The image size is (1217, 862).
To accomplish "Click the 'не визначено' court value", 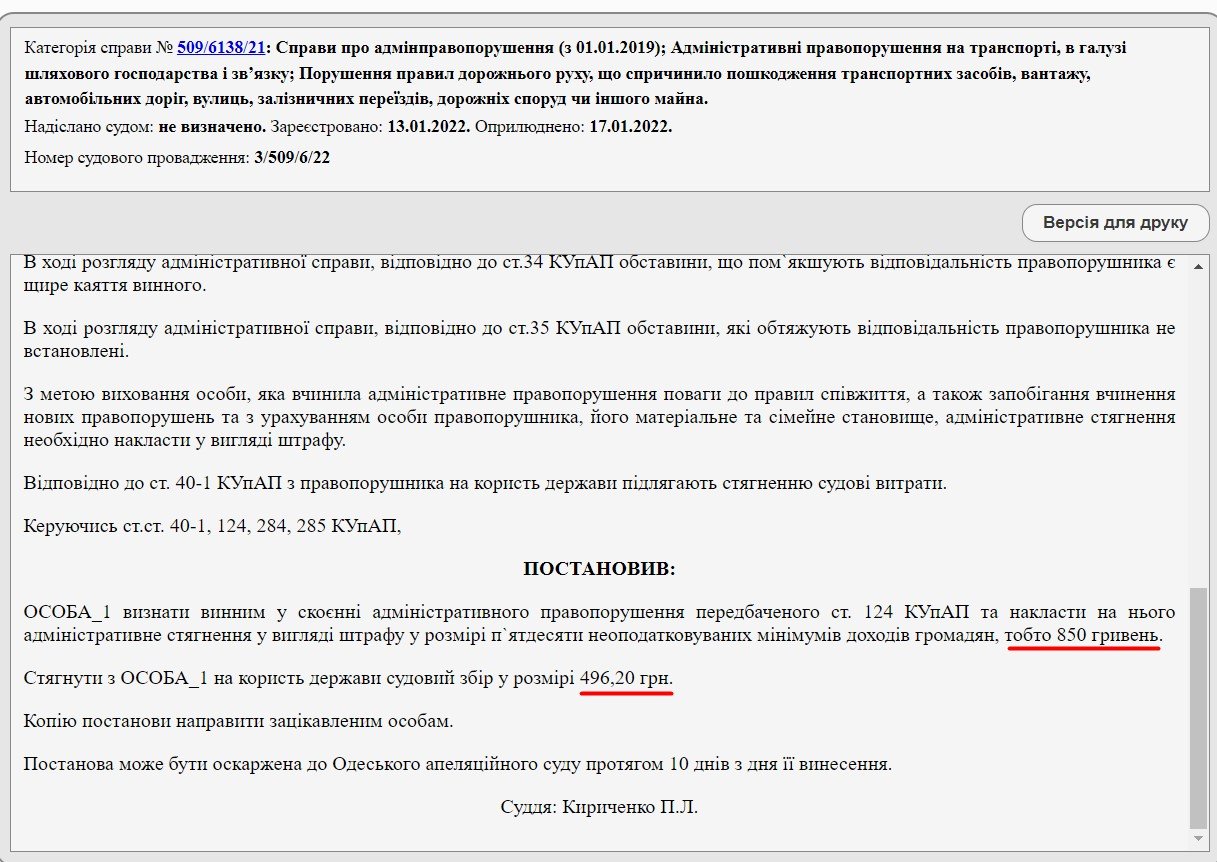I will pyautogui.click(x=212, y=127).
